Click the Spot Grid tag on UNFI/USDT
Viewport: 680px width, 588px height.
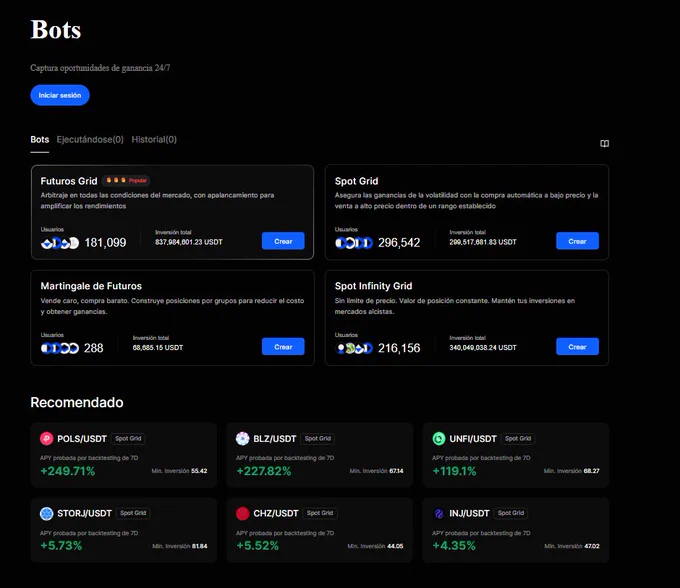pyautogui.click(x=518, y=439)
